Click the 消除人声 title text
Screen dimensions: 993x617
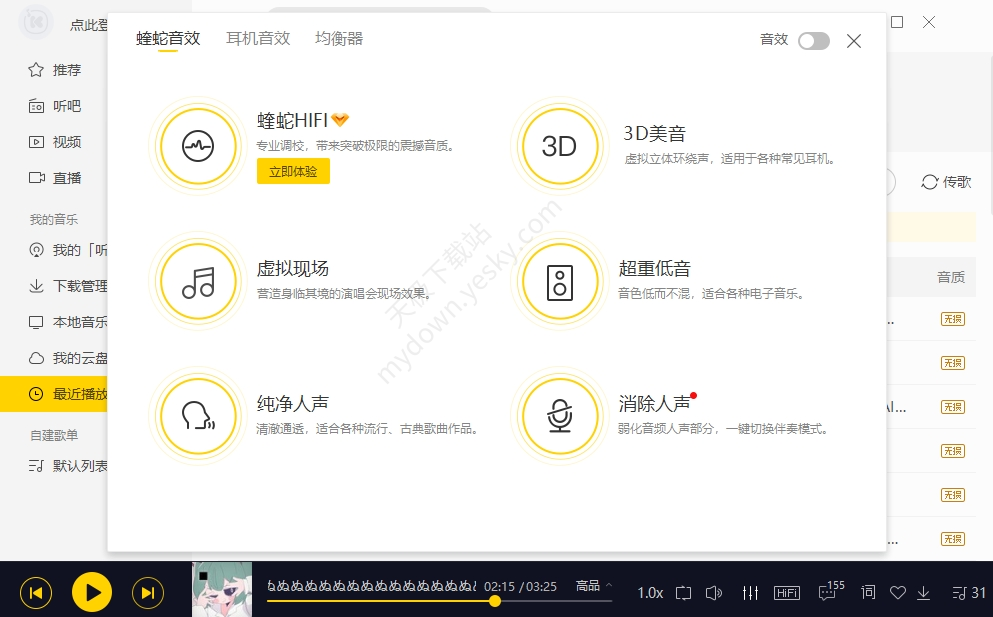click(655, 404)
